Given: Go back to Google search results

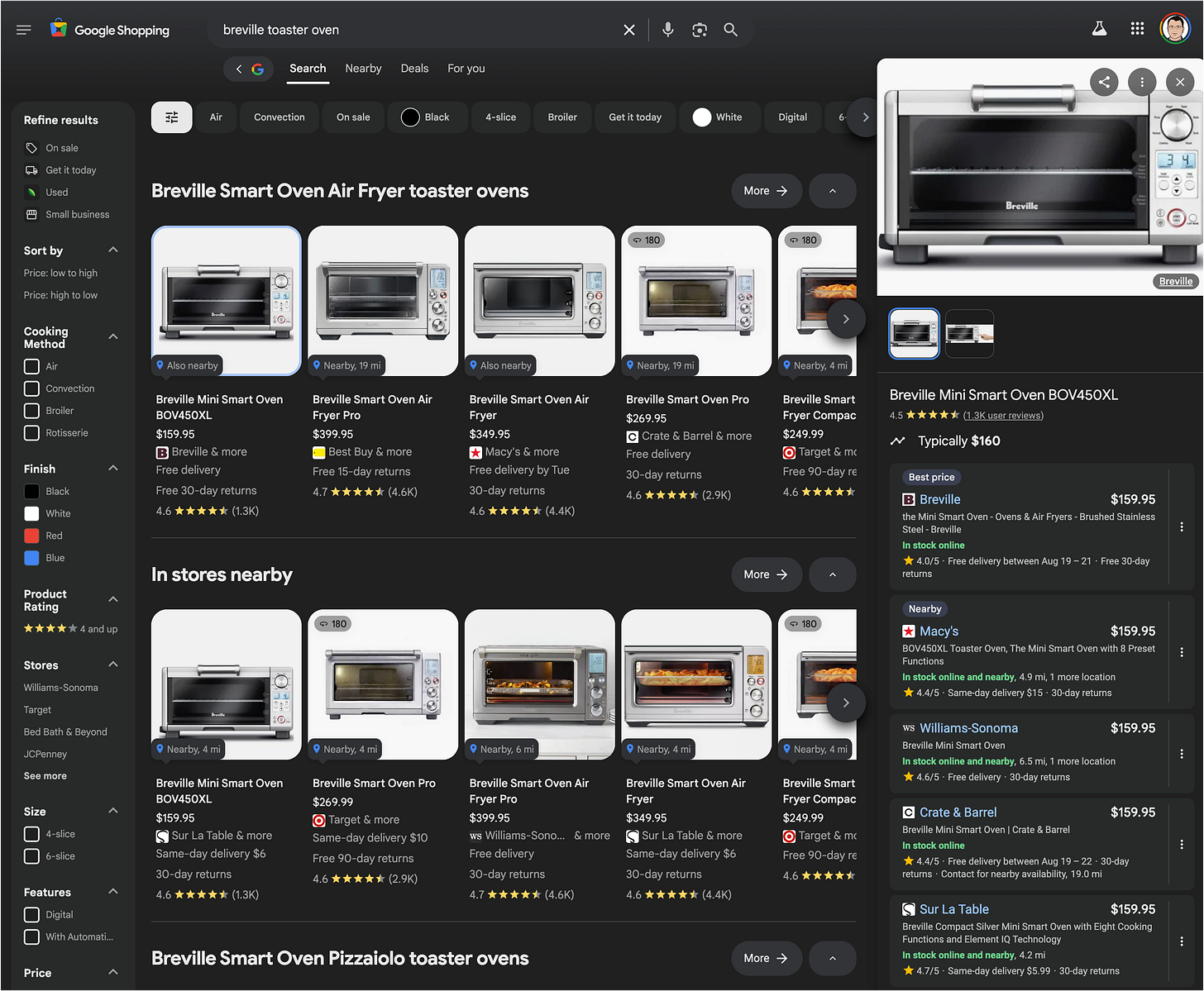Looking at the screenshot, I should pos(248,69).
